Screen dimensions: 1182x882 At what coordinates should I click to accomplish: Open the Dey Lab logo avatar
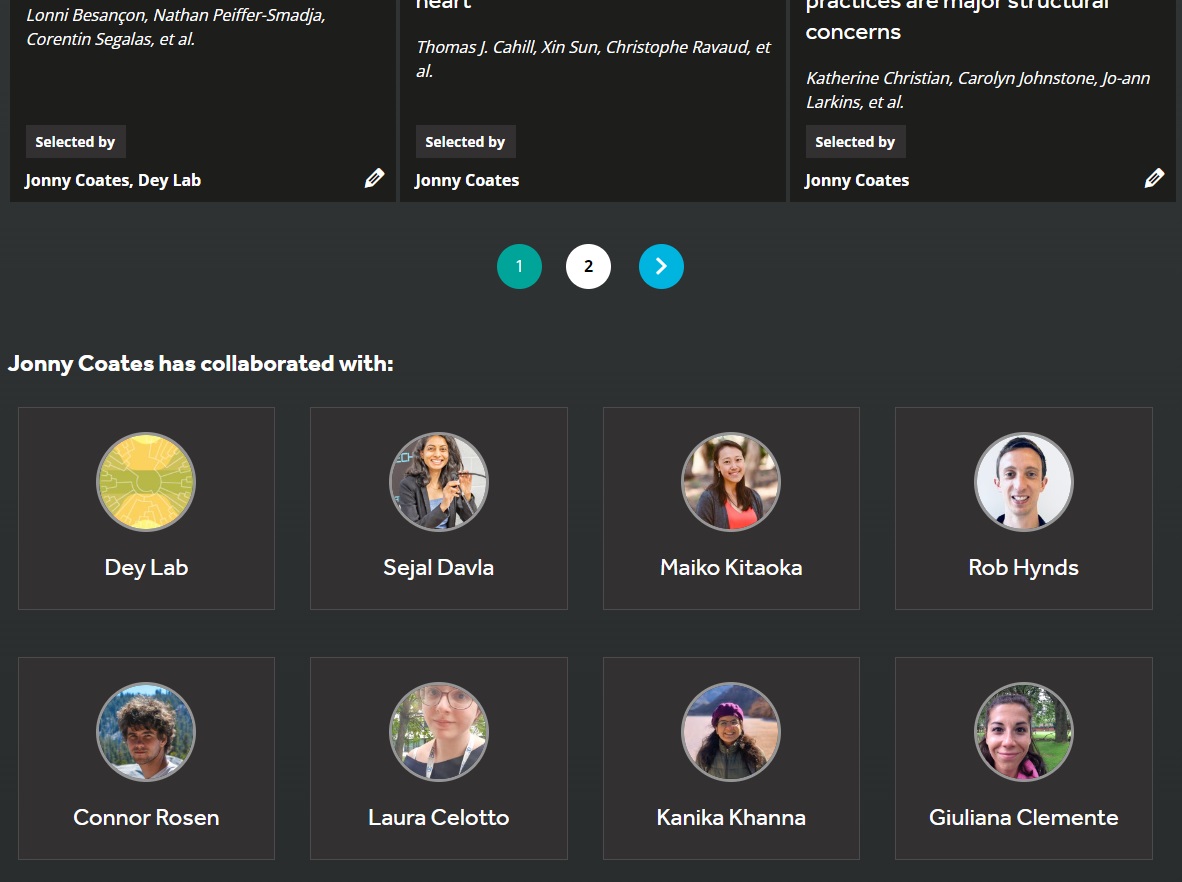point(146,482)
